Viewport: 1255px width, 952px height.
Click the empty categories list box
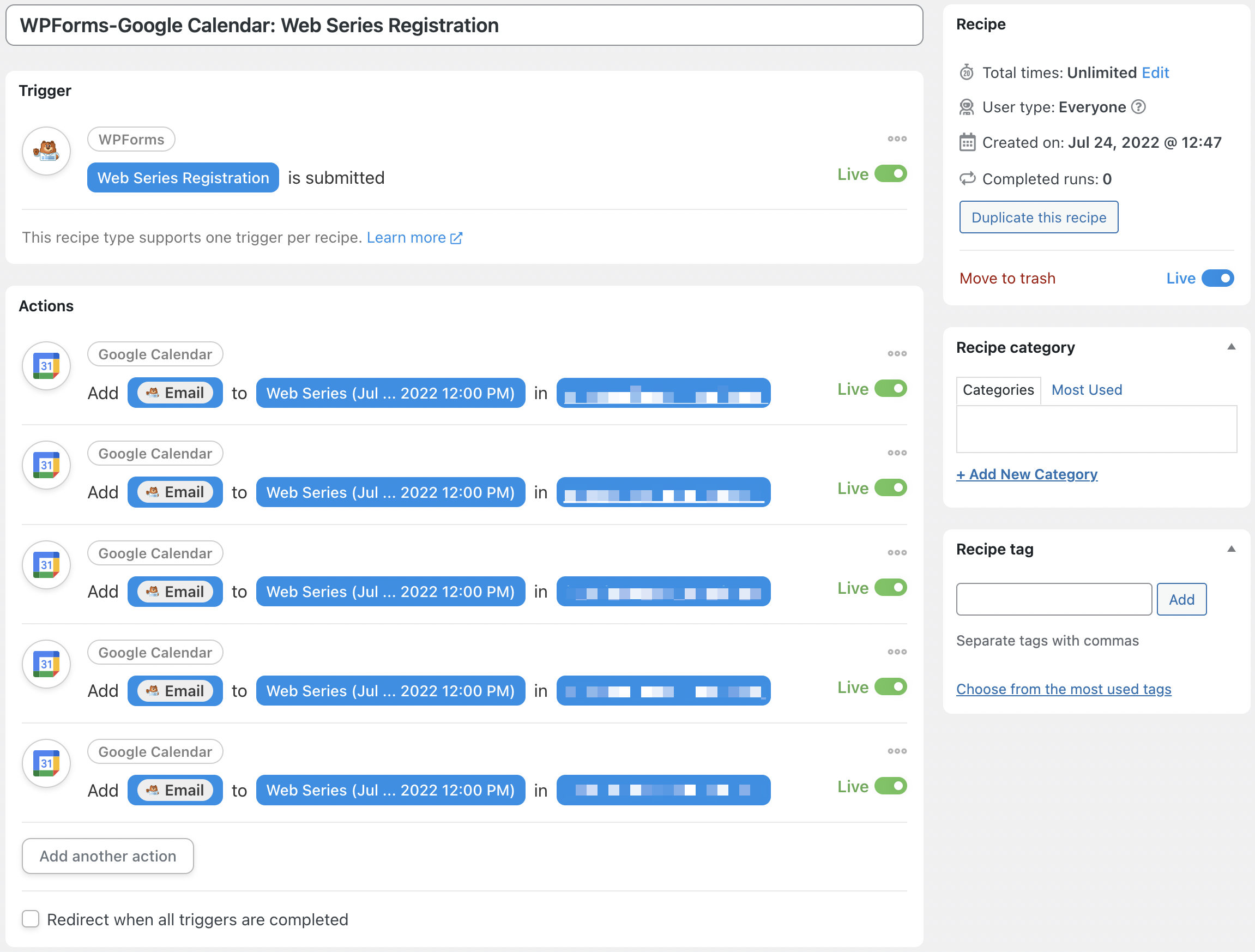pyautogui.click(x=1096, y=429)
